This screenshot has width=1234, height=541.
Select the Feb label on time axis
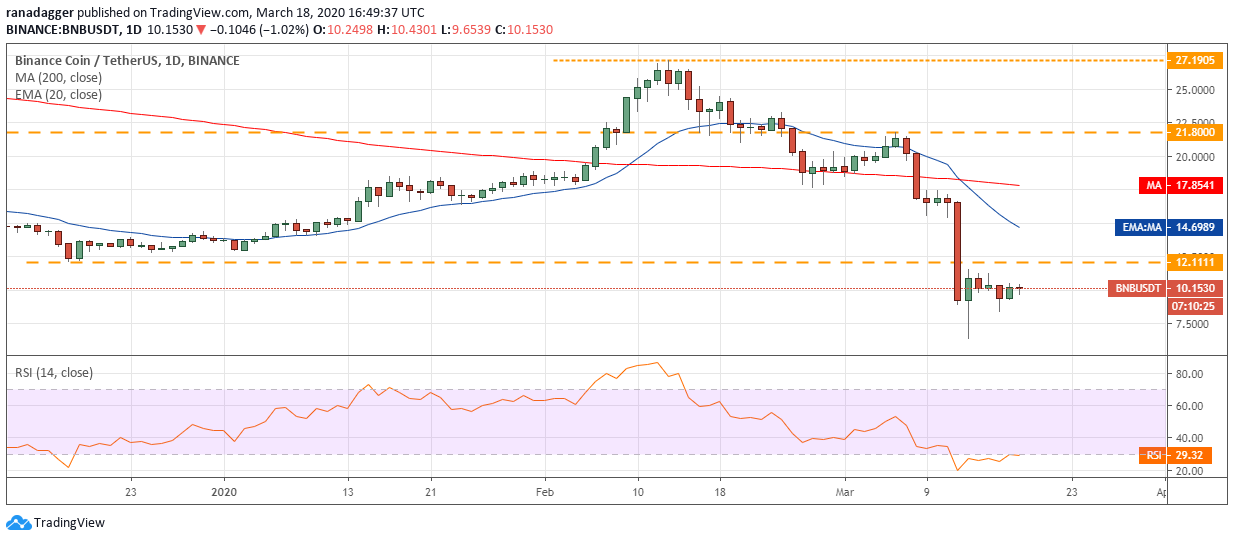tap(545, 492)
